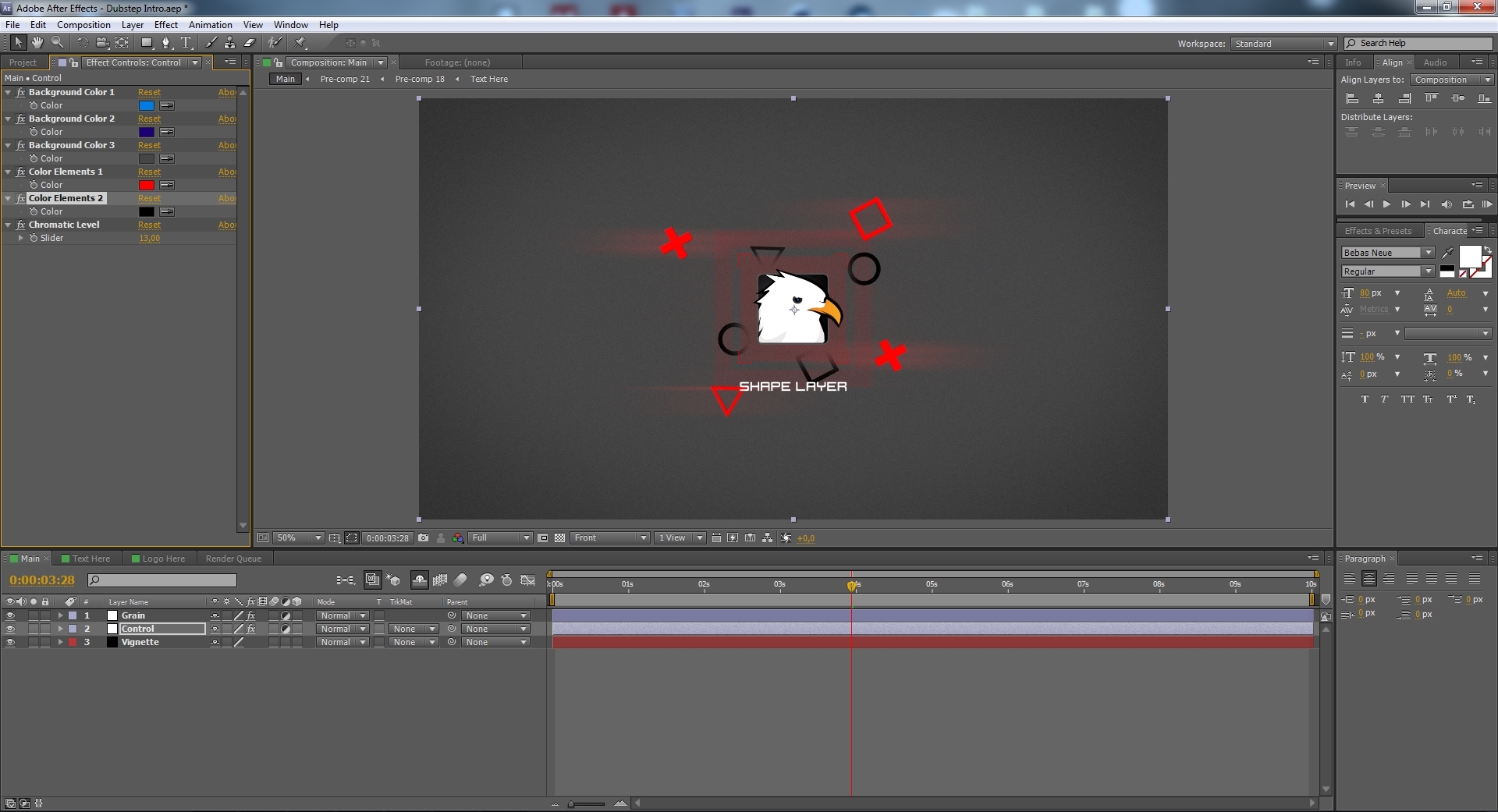Click the Selection arrow tool
This screenshot has height=812, width=1498.
(x=17, y=43)
